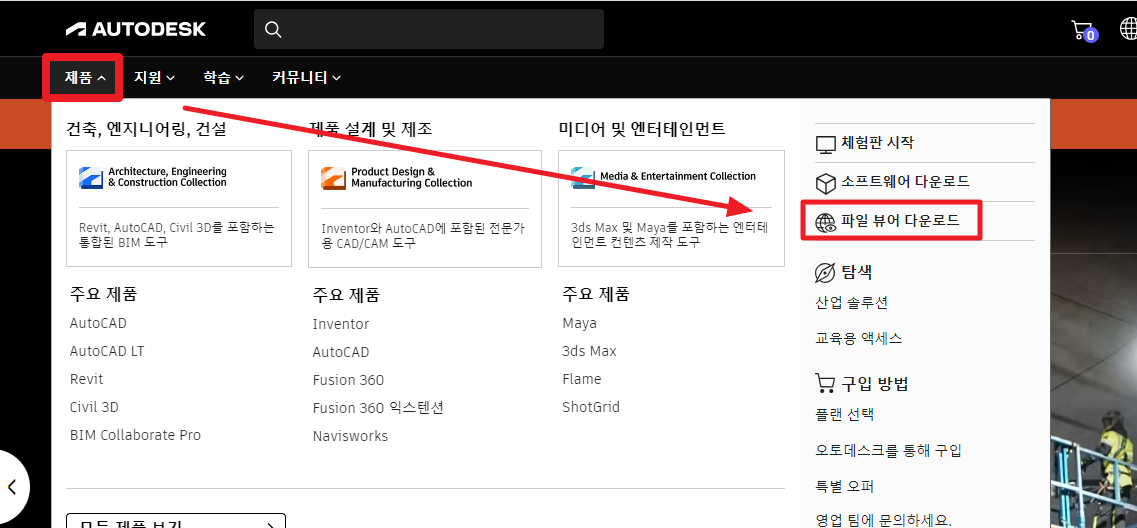This screenshot has height=528, width=1137.
Task: Select ShotGrid product link
Action: (591, 407)
